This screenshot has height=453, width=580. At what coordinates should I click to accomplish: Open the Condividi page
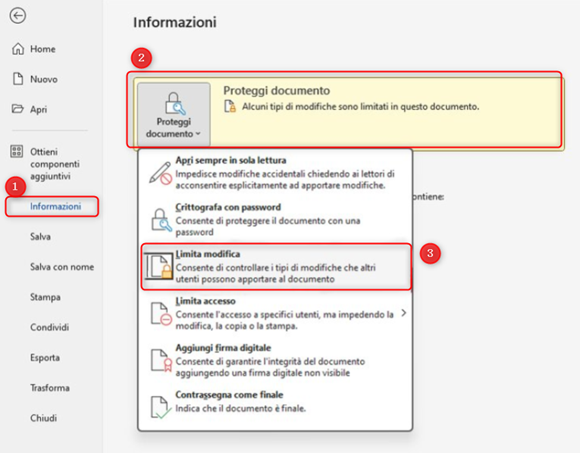pos(50,327)
